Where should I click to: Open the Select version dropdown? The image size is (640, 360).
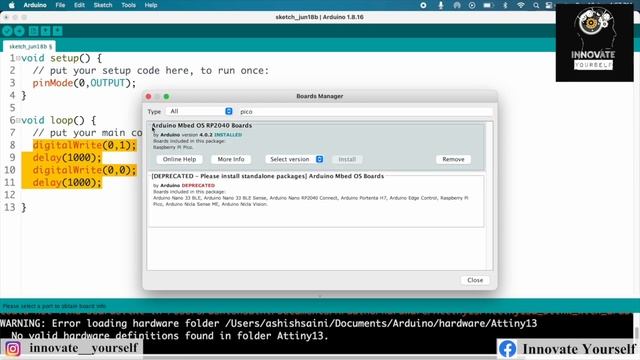pos(294,159)
